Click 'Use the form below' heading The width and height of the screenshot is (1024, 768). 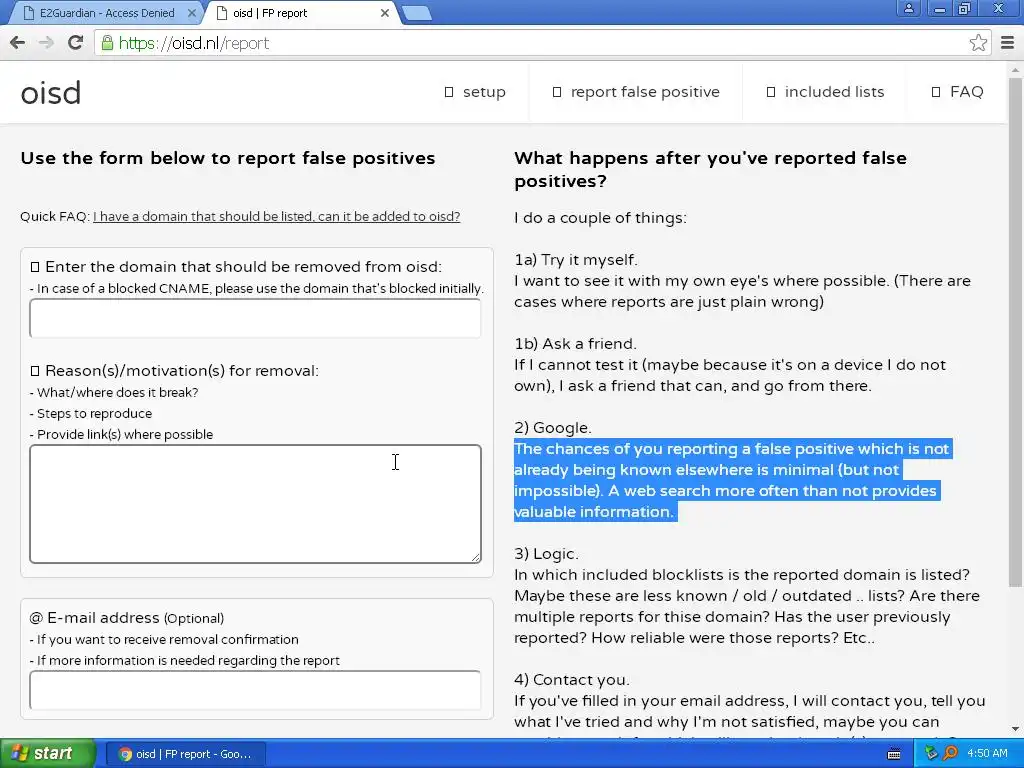pyautogui.click(x=228, y=158)
